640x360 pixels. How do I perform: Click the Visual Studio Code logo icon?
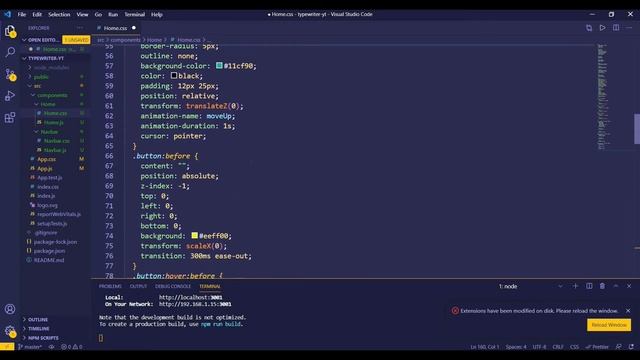pos(7,14)
